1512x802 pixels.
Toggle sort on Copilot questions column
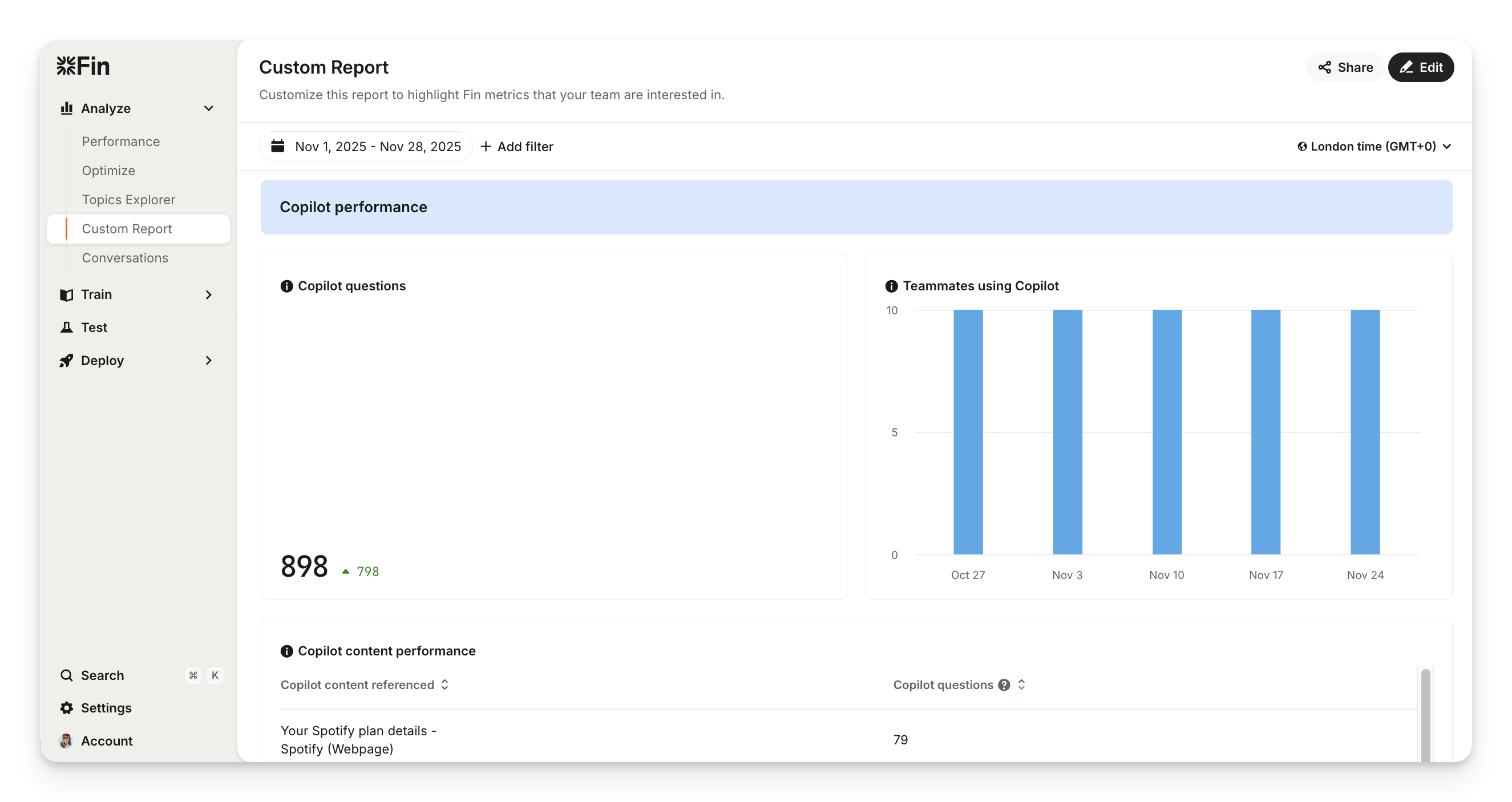tap(1021, 684)
